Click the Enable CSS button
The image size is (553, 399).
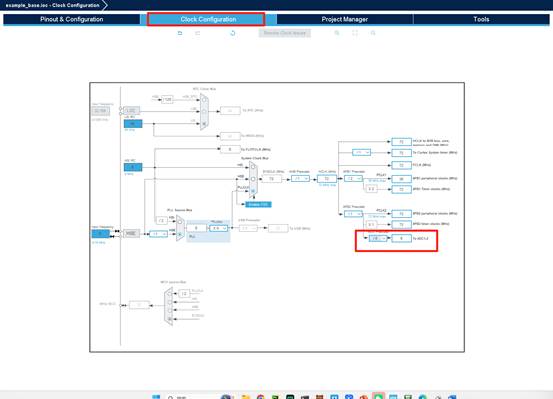tap(258, 204)
